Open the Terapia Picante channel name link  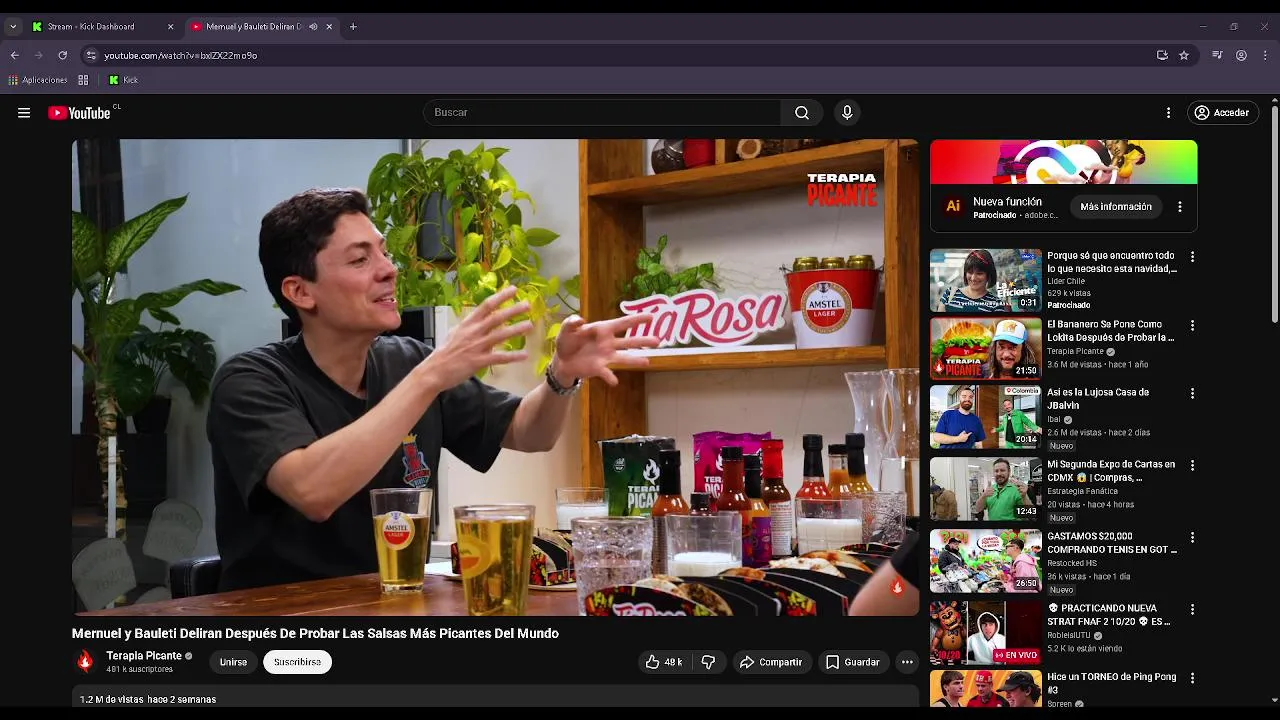click(x=144, y=656)
